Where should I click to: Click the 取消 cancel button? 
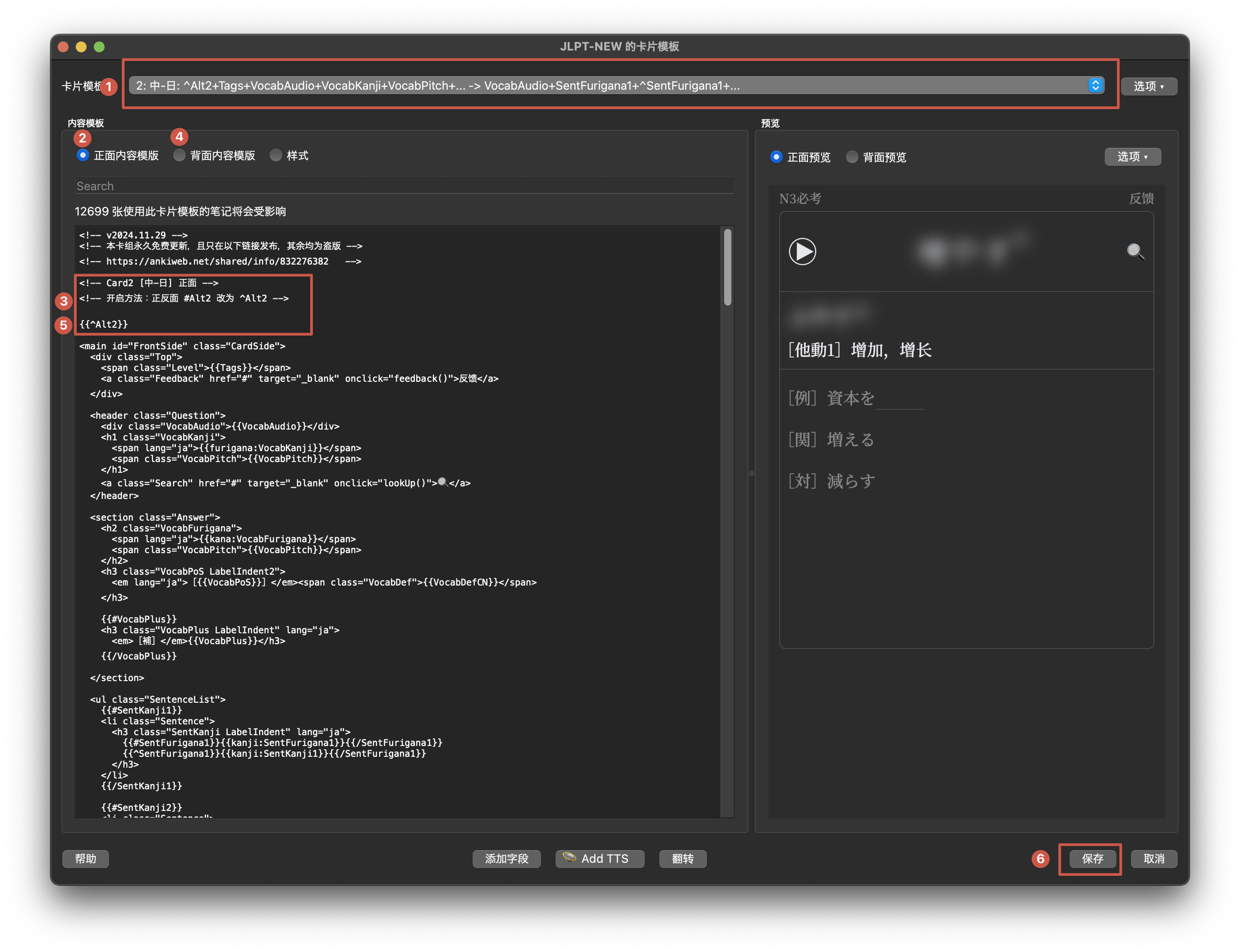coord(1153,859)
